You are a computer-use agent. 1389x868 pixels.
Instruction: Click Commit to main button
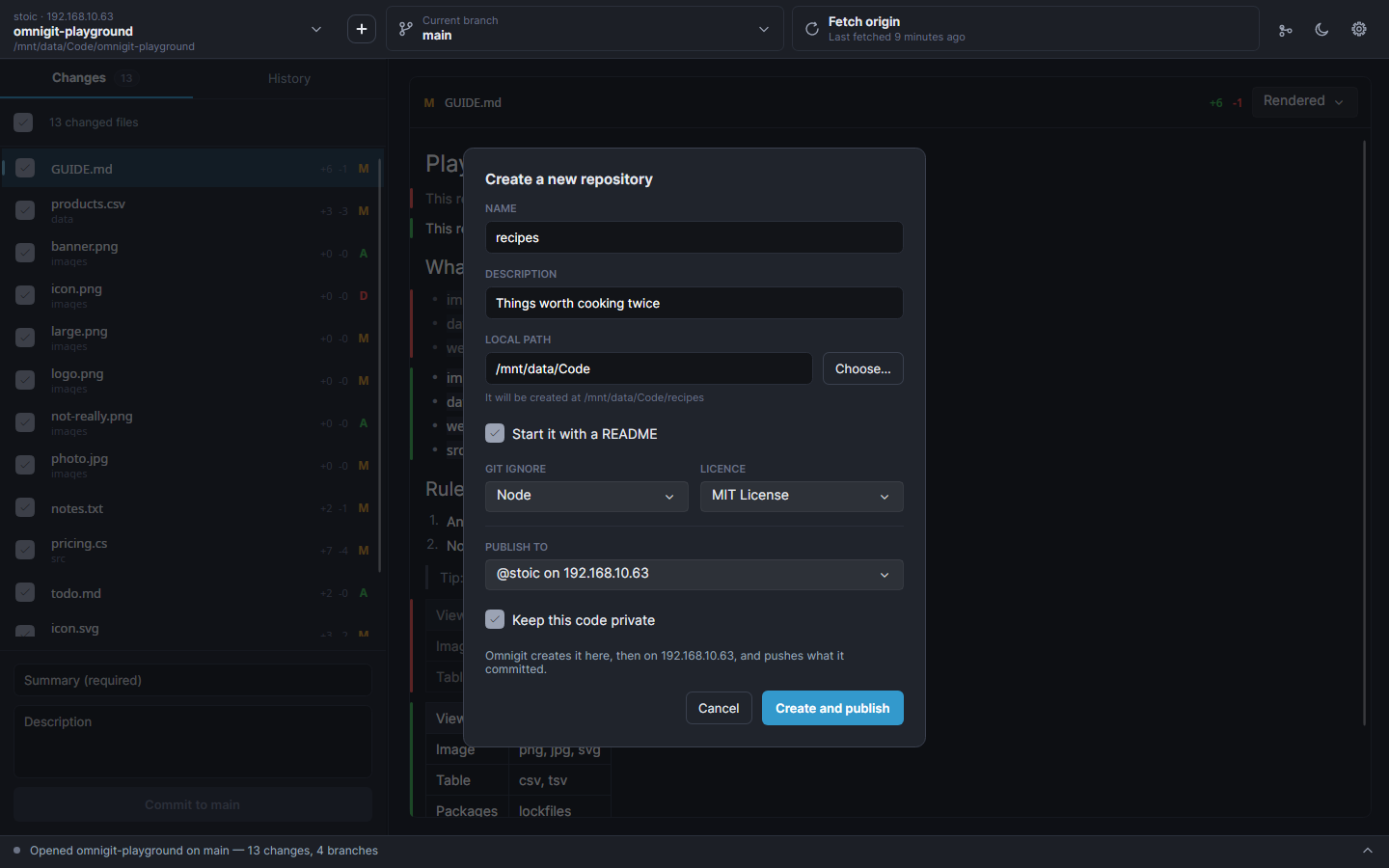click(193, 804)
